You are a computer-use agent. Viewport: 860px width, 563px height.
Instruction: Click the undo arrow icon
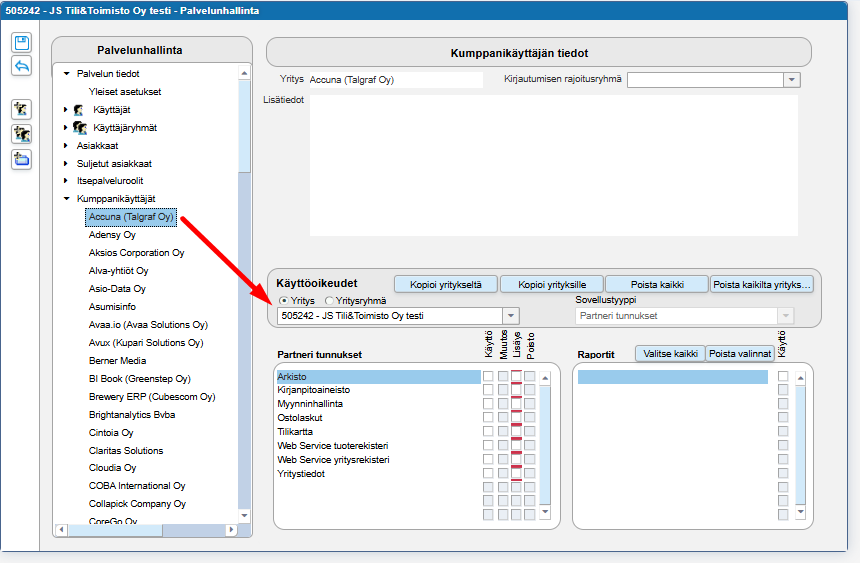(x=21, y=66)
